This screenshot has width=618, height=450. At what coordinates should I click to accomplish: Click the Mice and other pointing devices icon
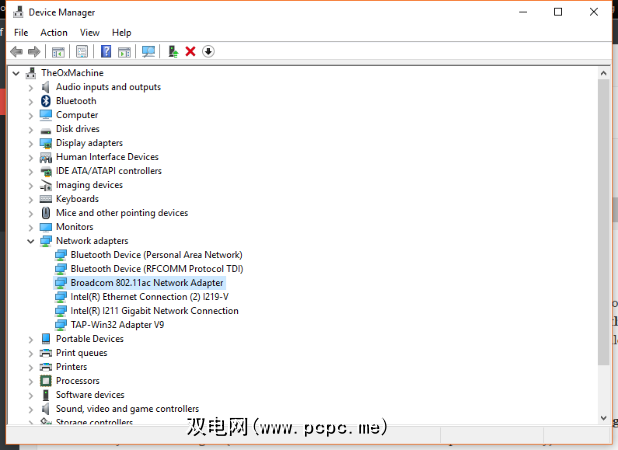pyautogui.click(x=46, y=213)
